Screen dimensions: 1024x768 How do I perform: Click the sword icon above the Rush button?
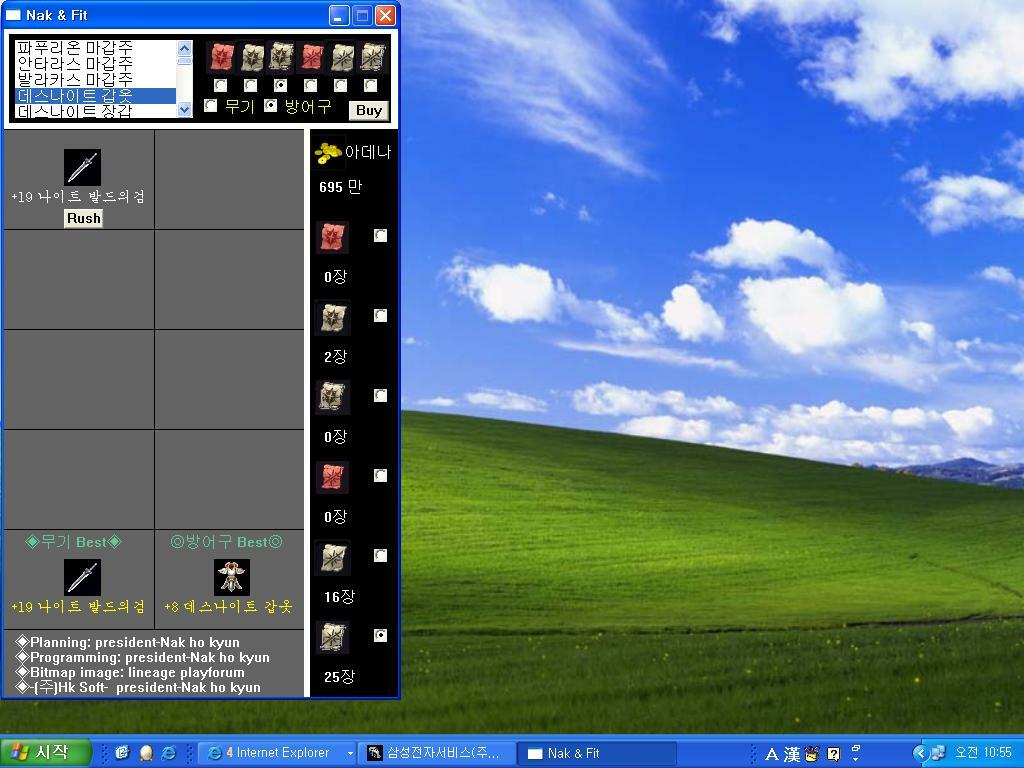click(82, 167)
